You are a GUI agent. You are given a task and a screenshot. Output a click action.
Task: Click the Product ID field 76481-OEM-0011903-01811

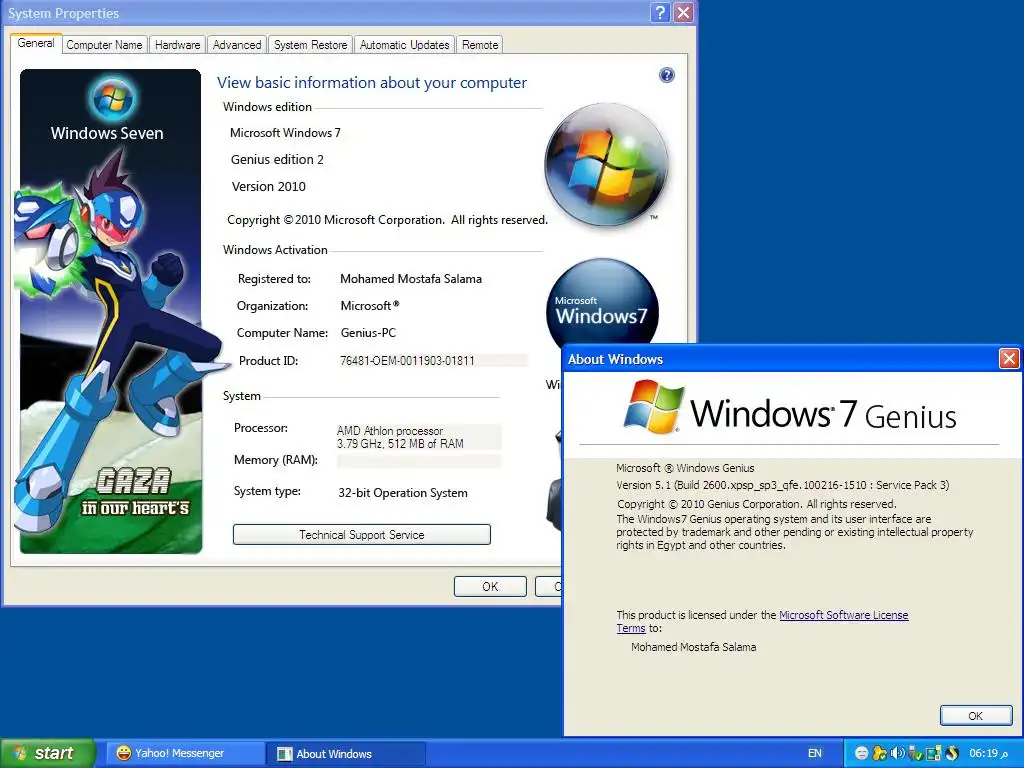434,360
